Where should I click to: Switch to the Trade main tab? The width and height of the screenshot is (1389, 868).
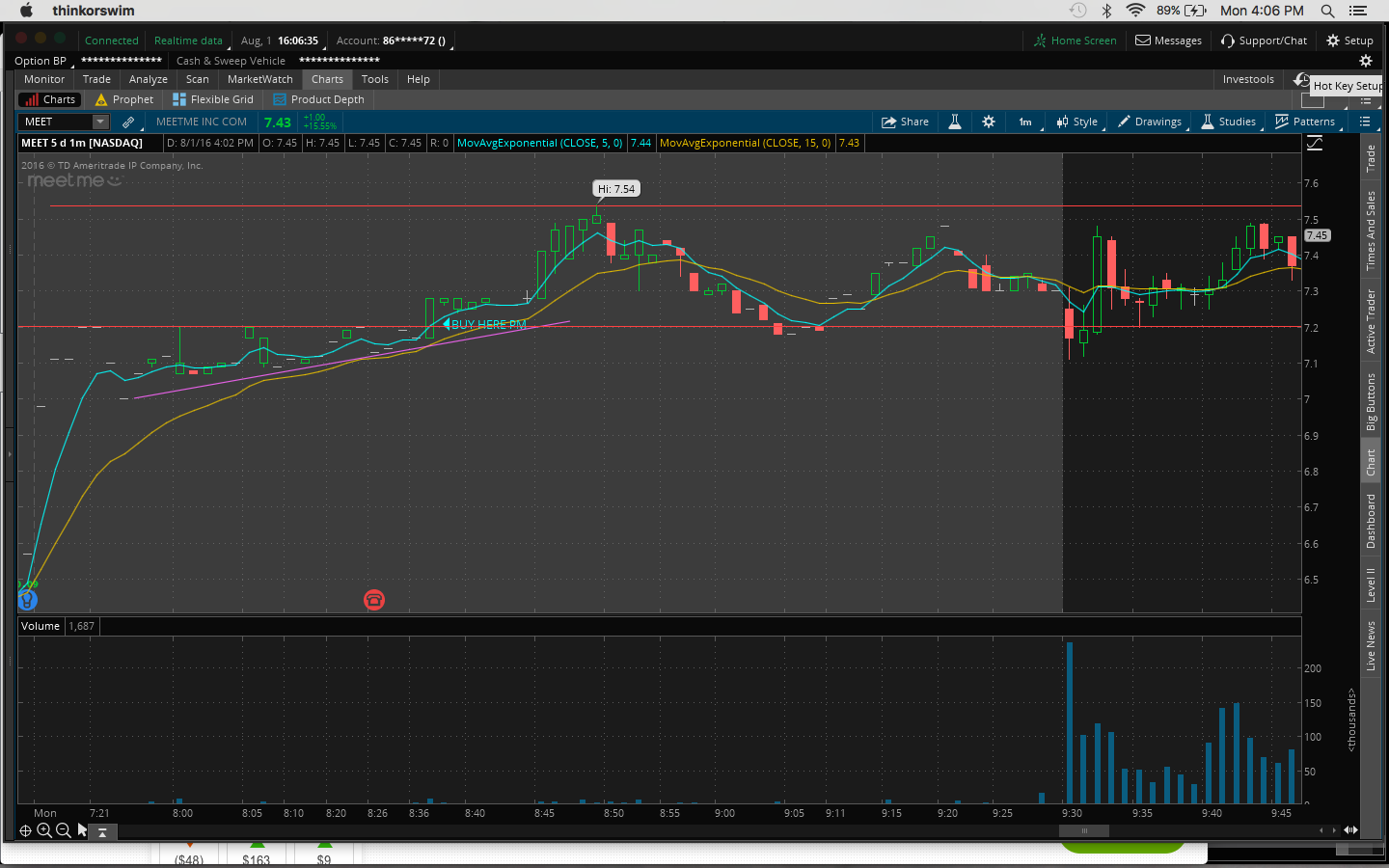pyautogui.click(x=96, y=79)
